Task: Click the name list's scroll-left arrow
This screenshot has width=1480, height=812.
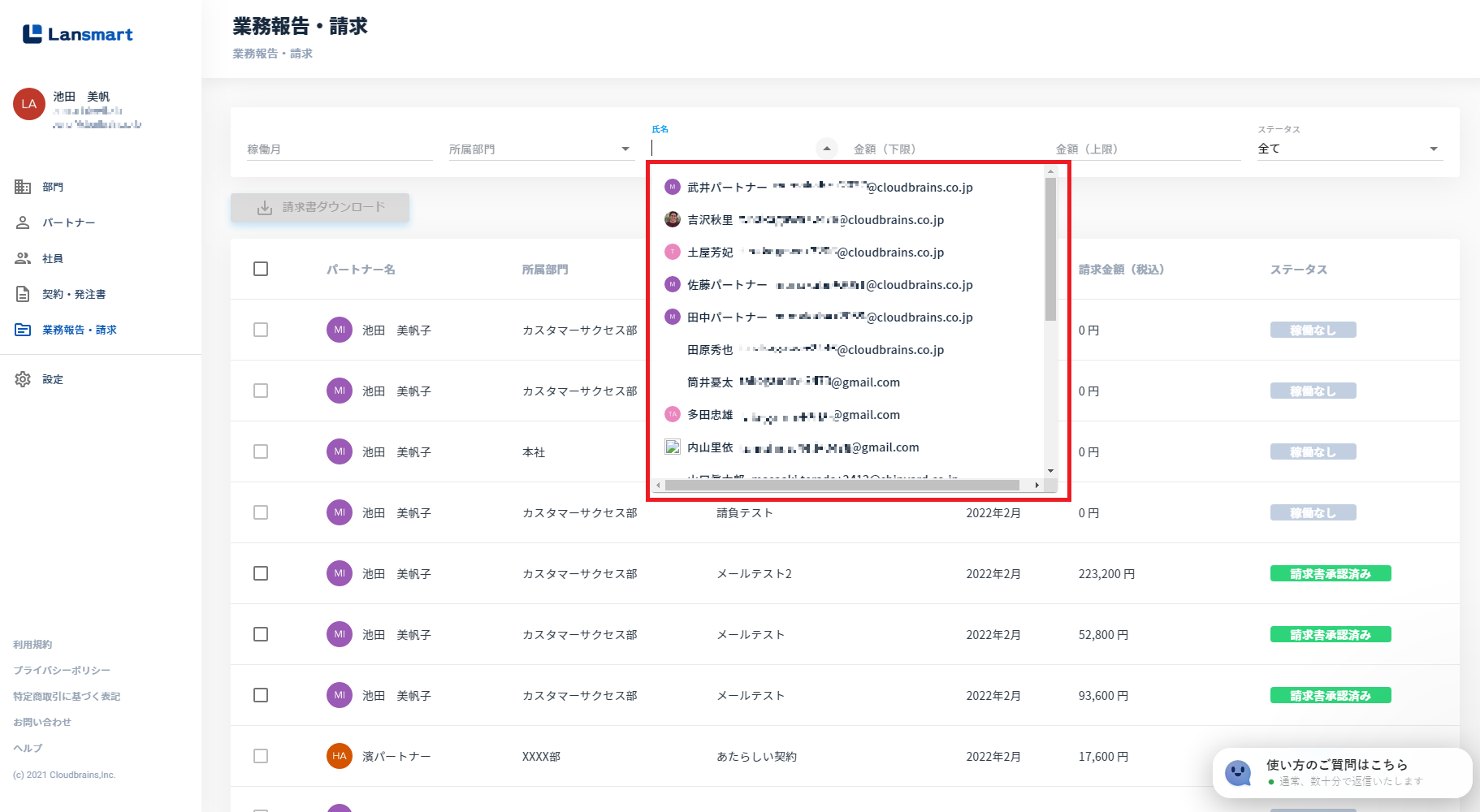Action: pyautogui.click(x=658, y=485)
